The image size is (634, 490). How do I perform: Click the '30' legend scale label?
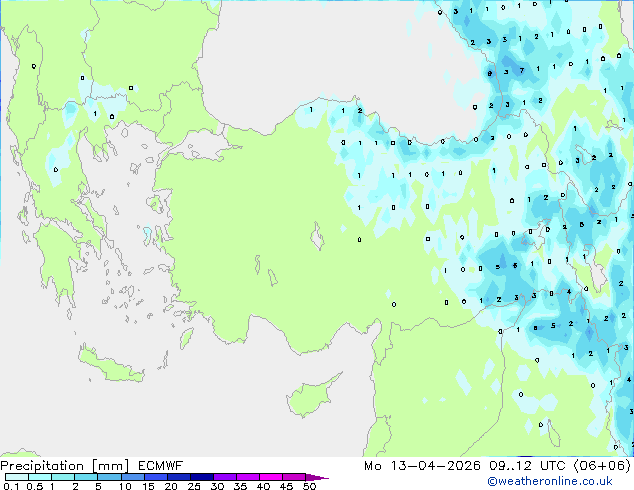(217, 486)
